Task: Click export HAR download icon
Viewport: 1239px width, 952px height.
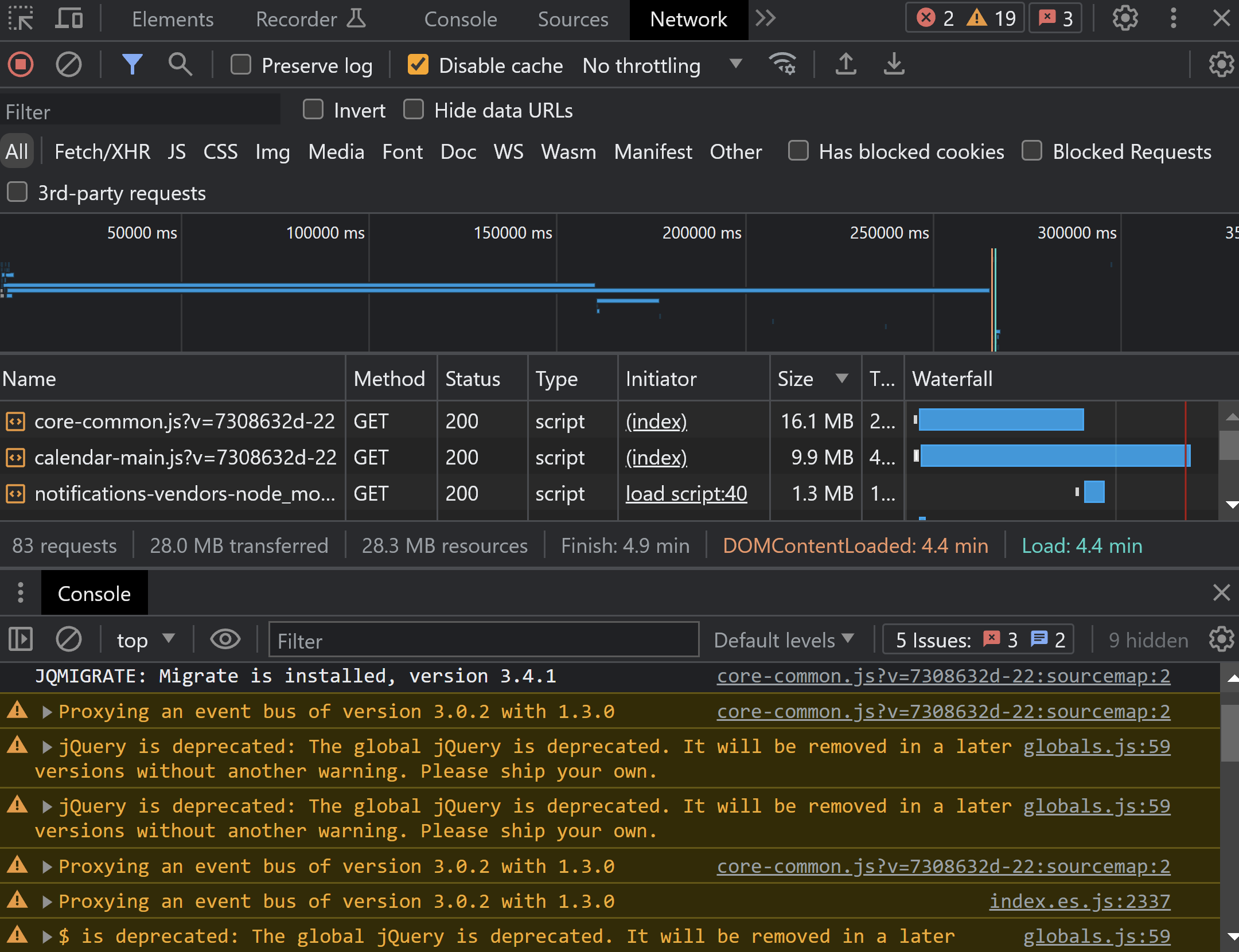Action: pos(894,65)
